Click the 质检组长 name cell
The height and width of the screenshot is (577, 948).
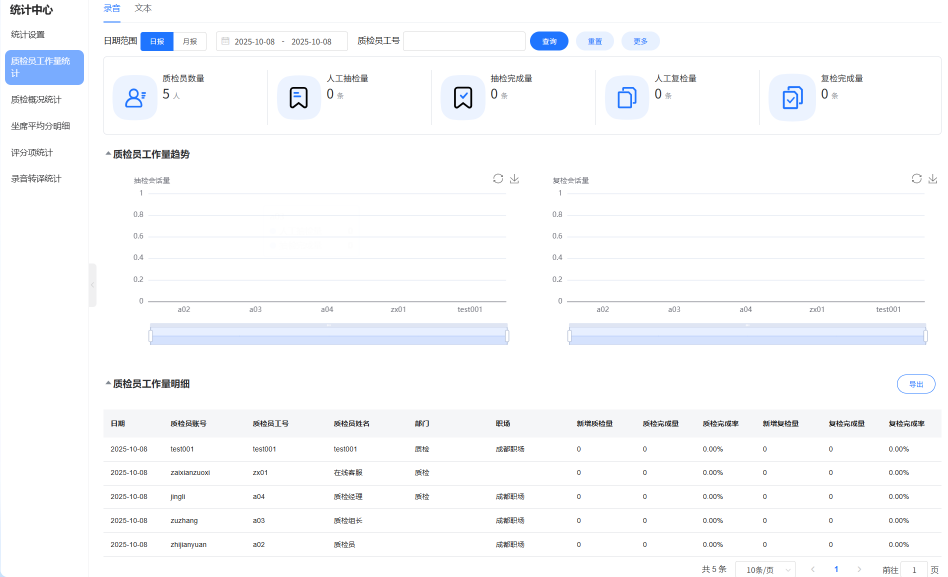click(x=348, y=520)
